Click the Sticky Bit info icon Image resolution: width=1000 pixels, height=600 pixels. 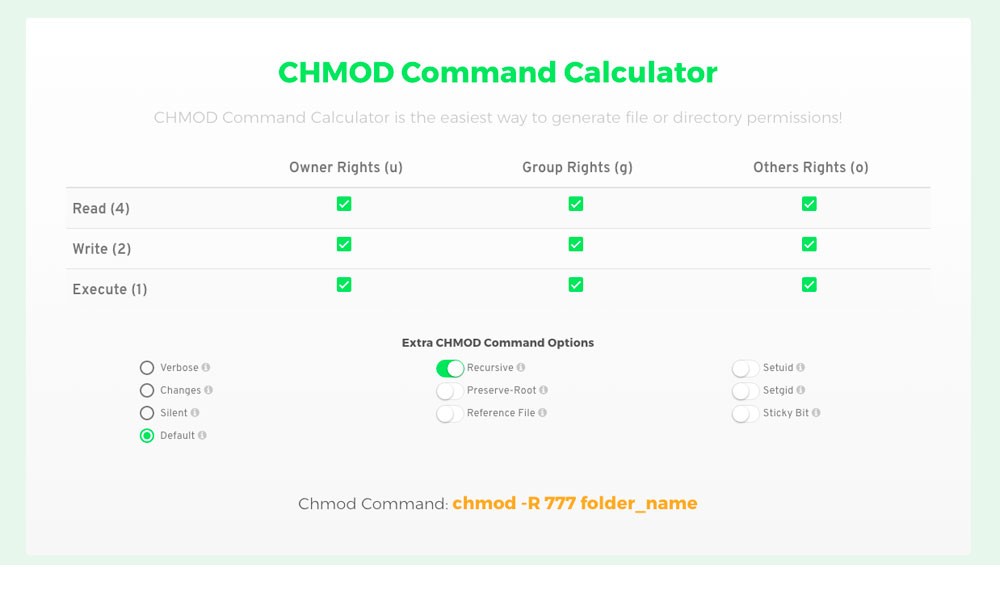click(816, 413)
